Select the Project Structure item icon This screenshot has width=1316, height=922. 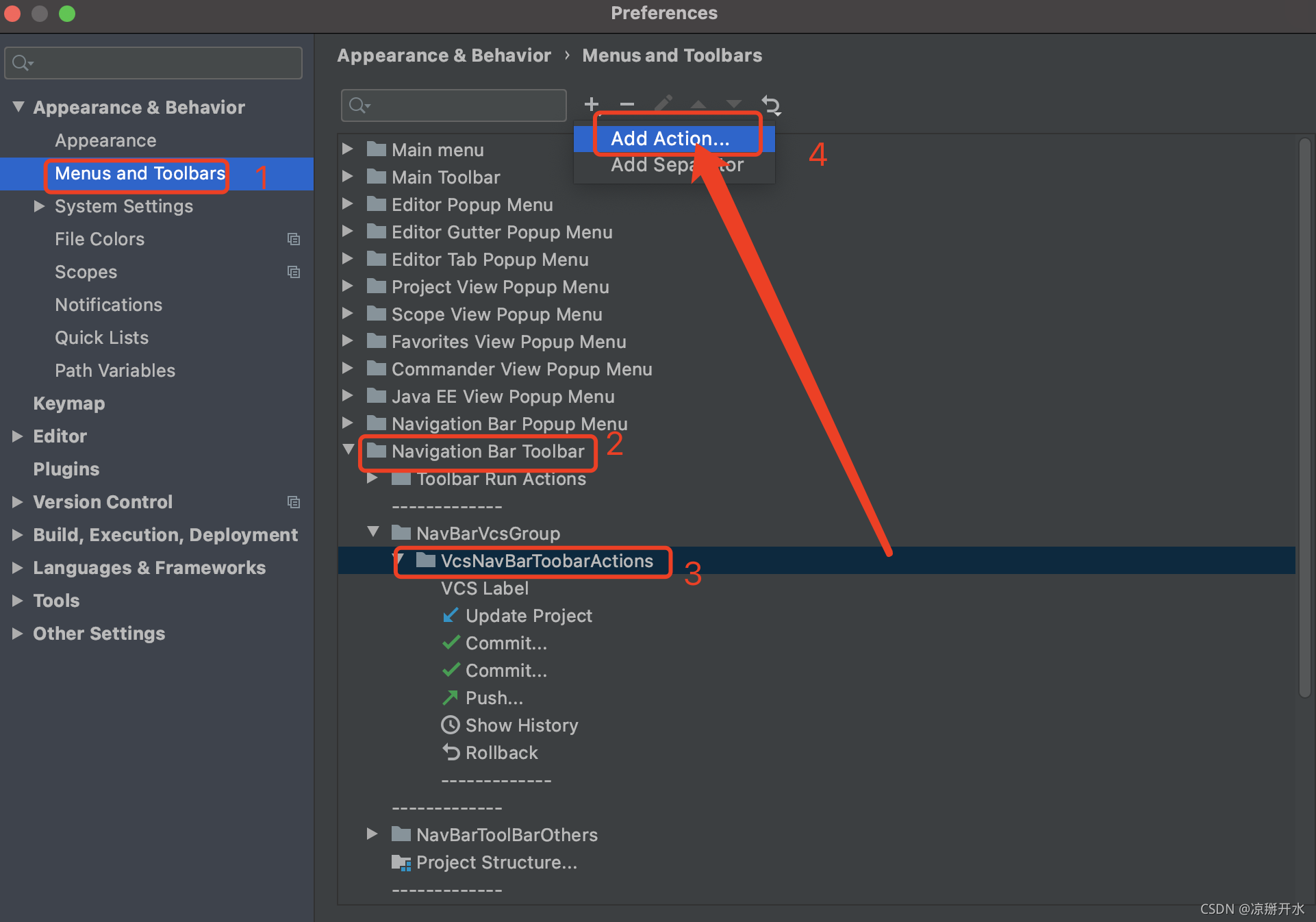pos(400,862)
